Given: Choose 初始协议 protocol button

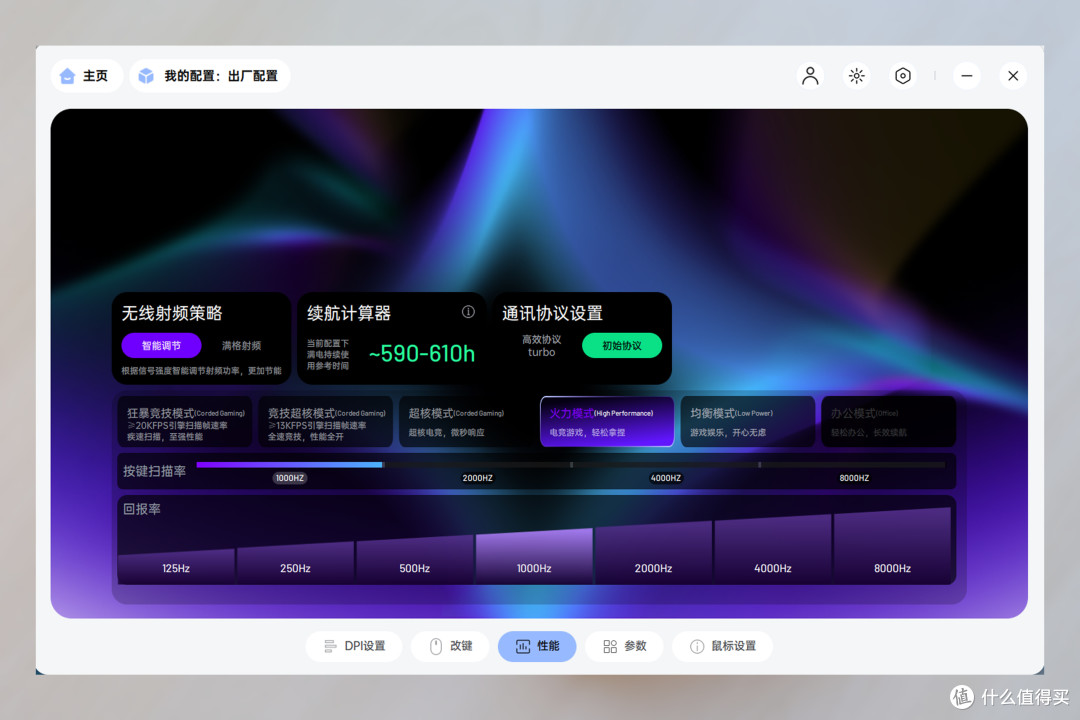Looking at the screenshot, I should pos(621,345).
